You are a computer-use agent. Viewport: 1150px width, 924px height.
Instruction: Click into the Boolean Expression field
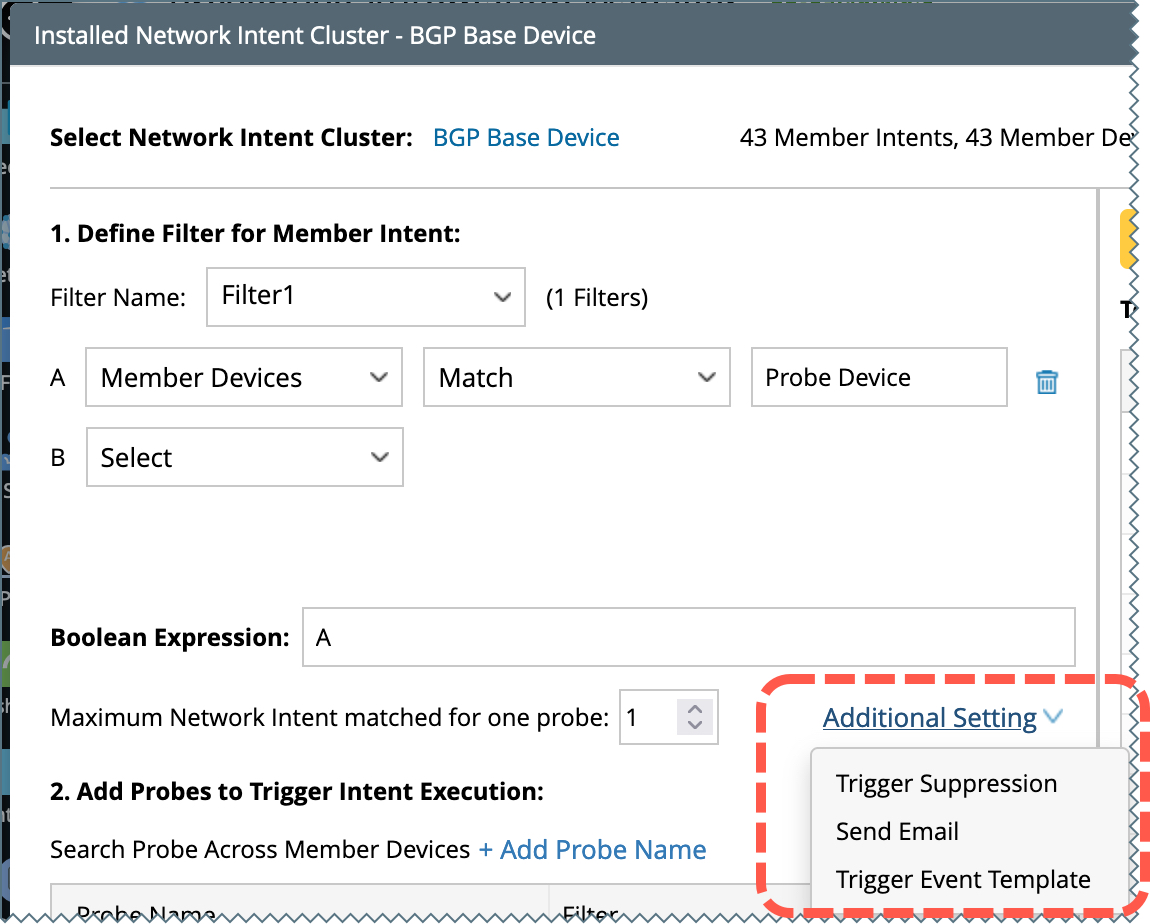point(688,637)
